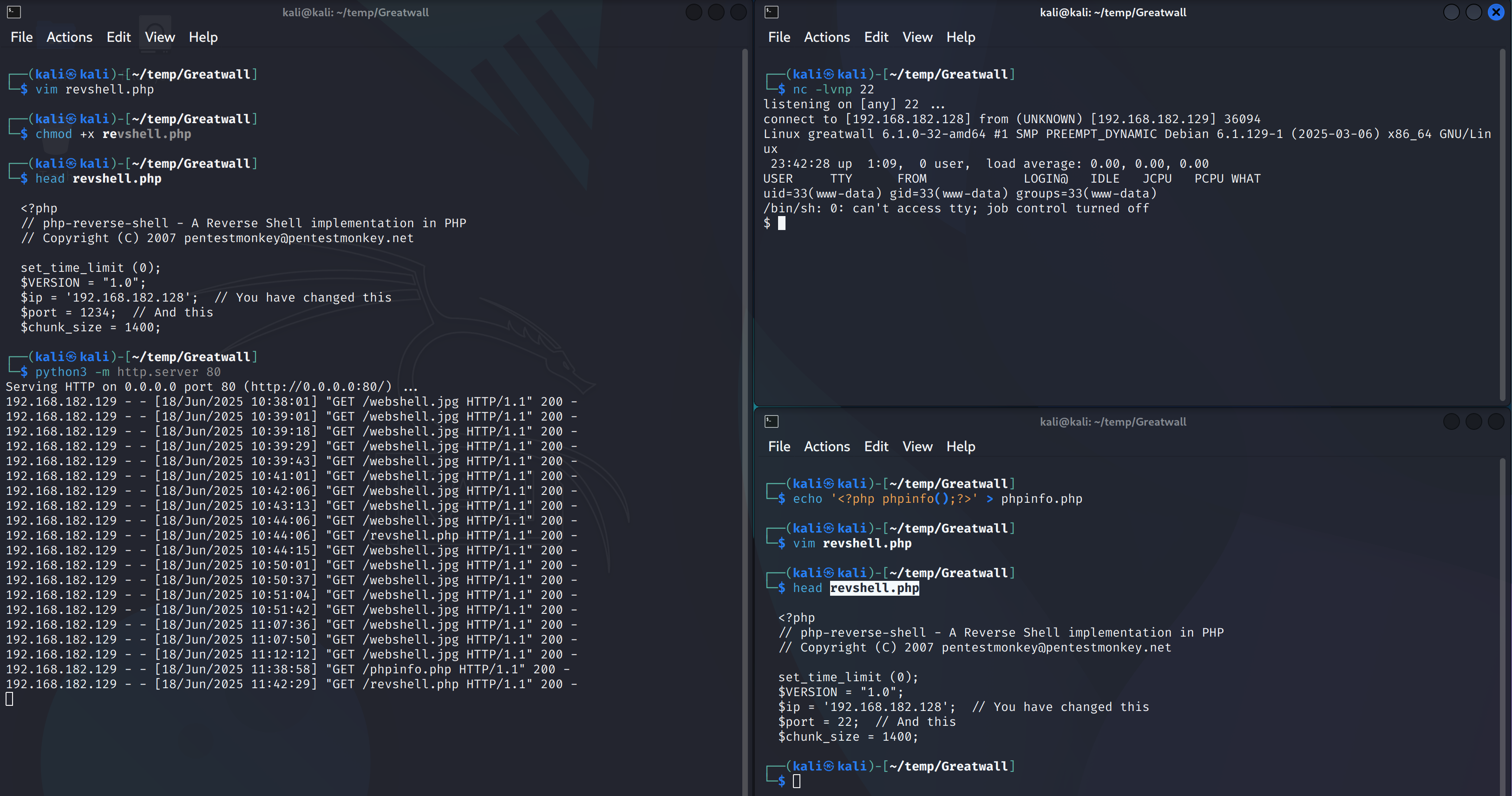Image resolution: width=1512 pixels, height=796 pixels.
Task: Open File menu in top-right terminal window
Action: click(x=779, y=37)
